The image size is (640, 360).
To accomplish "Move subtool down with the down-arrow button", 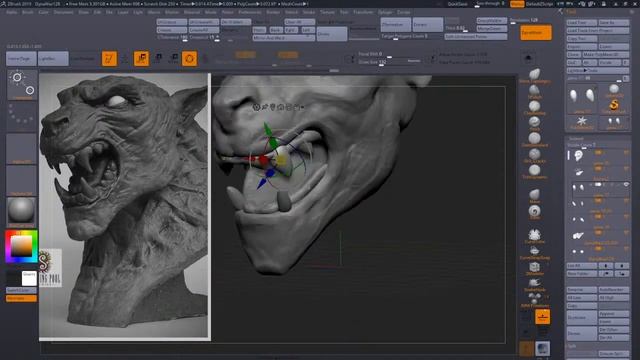I will click(622, 266).
